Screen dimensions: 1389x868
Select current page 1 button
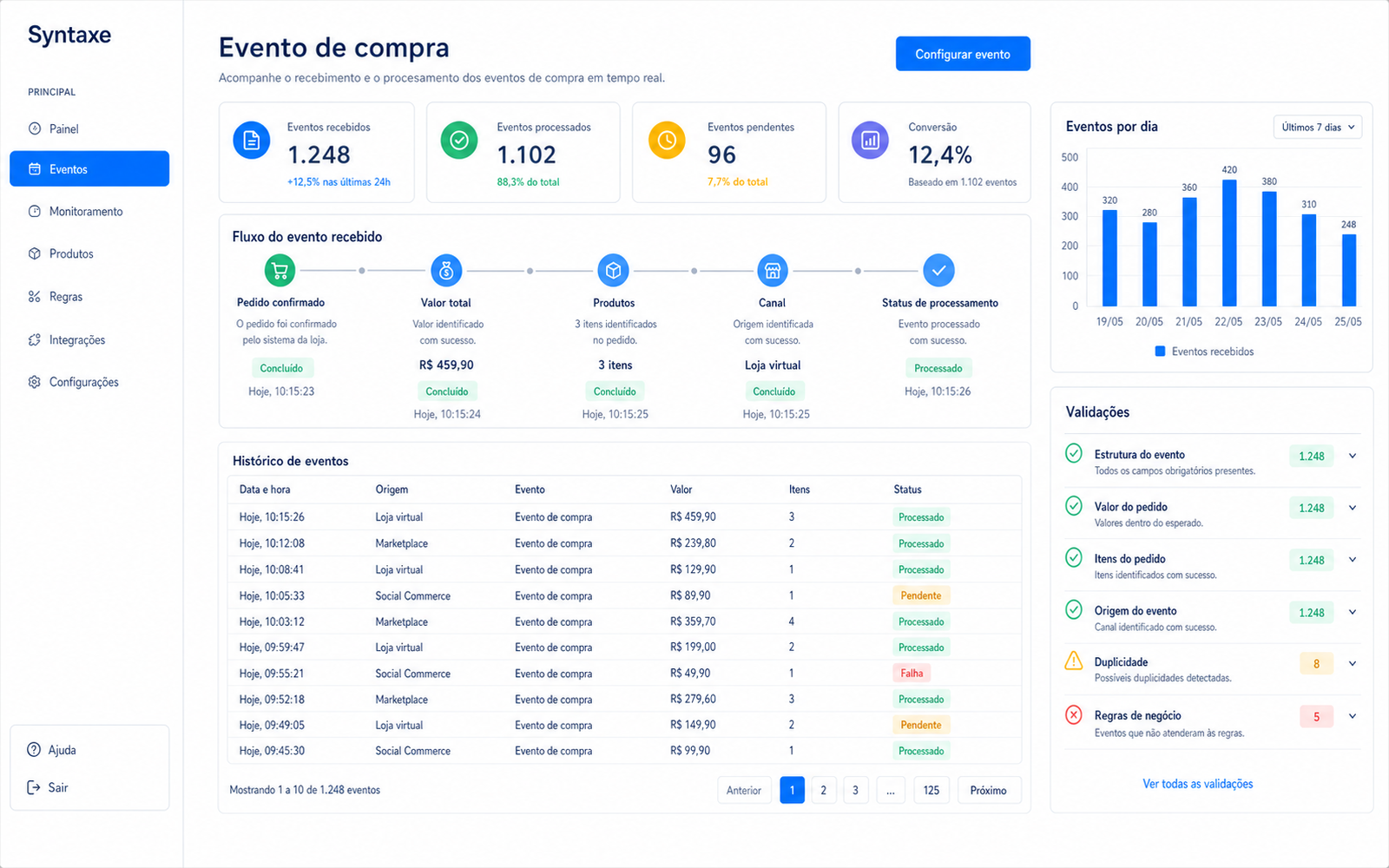click(792, 790)
